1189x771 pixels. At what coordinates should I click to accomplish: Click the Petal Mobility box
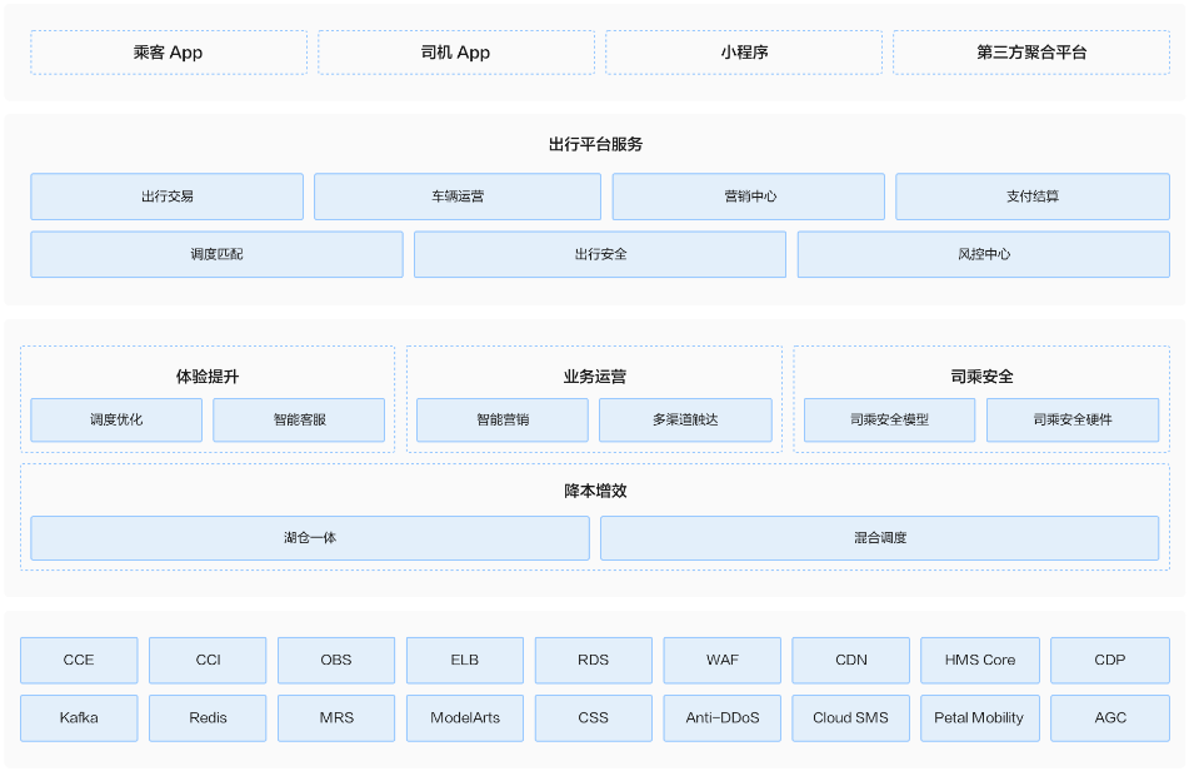pos(979,718)
